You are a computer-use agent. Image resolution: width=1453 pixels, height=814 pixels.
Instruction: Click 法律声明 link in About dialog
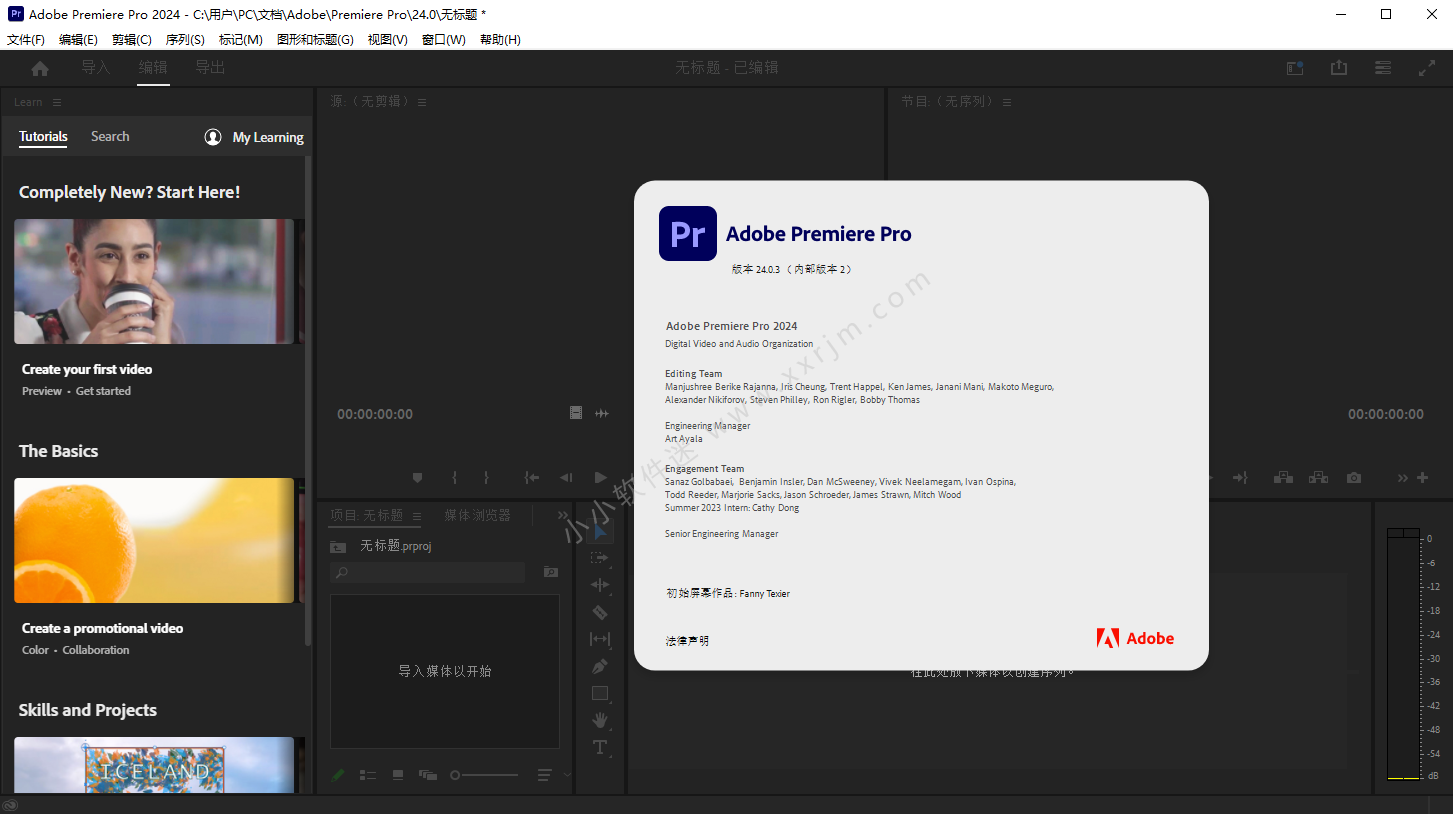687,641
